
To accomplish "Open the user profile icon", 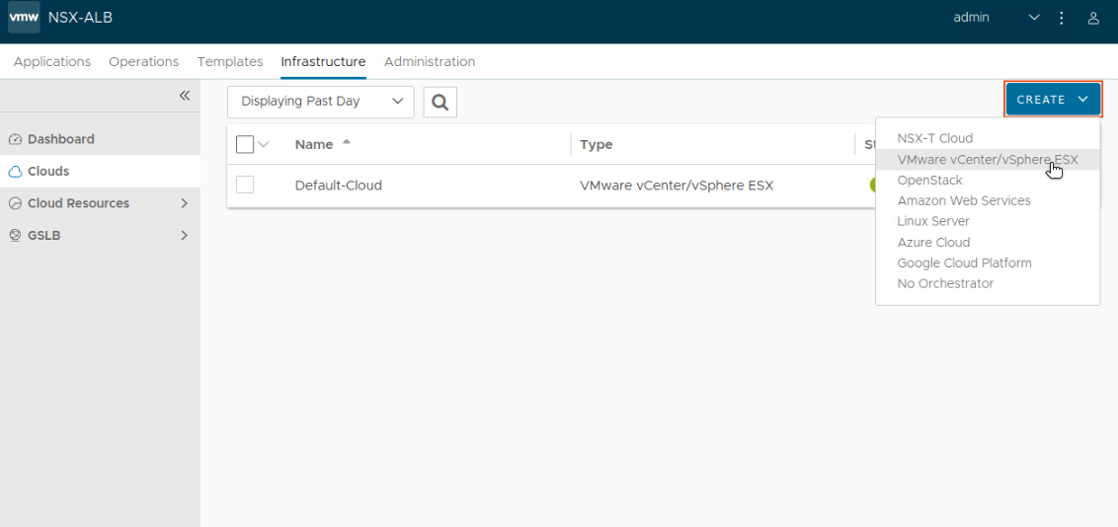I will (x=1093, y=19).
